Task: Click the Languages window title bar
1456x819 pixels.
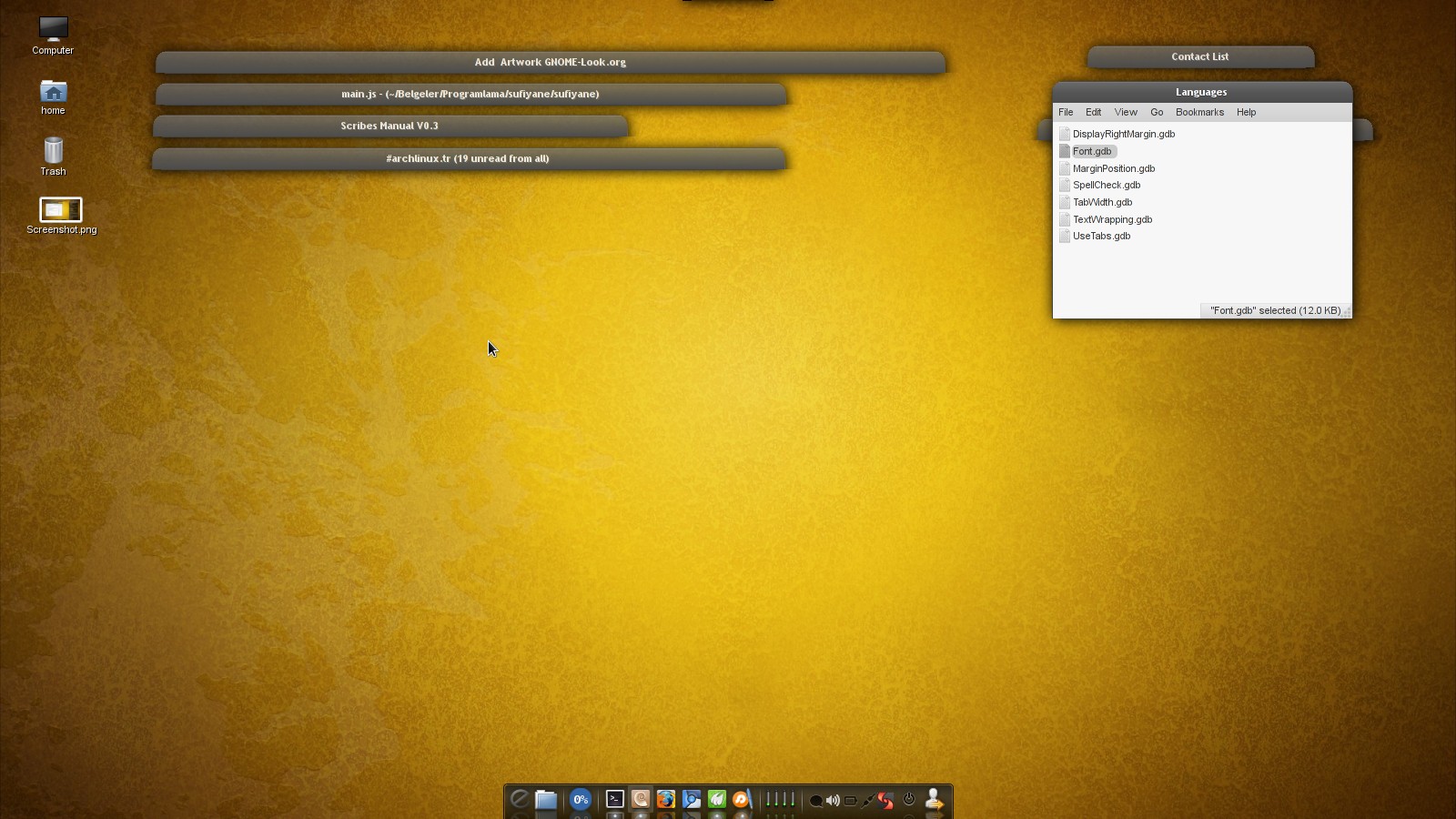Action: pos(1202,92)
